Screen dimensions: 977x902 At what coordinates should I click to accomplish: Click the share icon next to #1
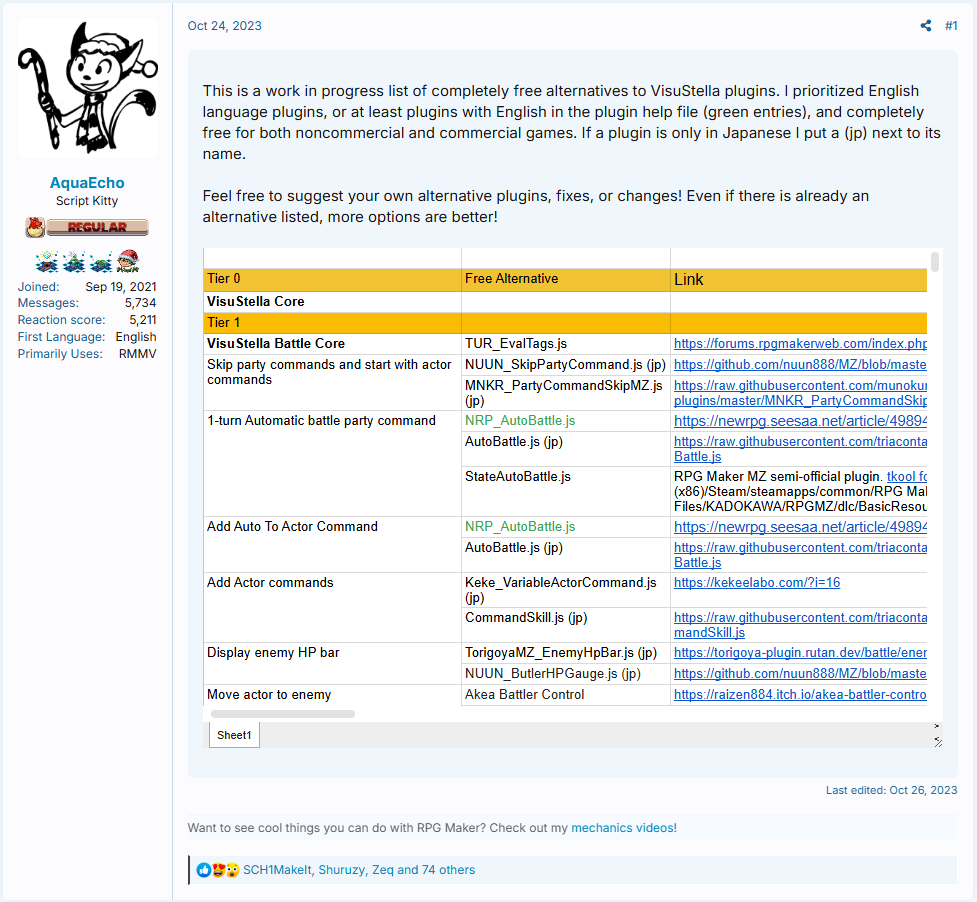[x=926, y=26]
